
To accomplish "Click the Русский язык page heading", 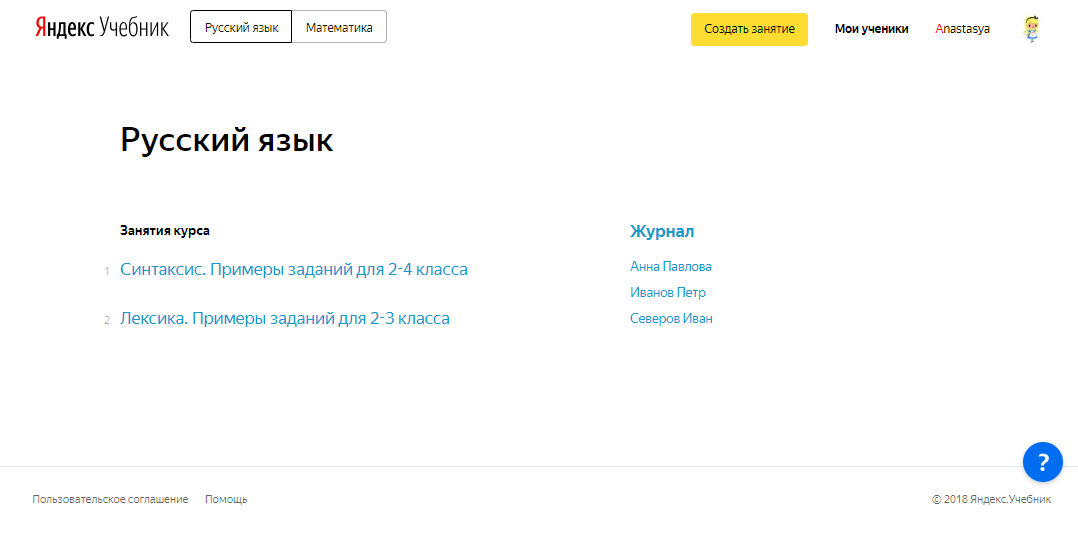I will tap(227, 140).
